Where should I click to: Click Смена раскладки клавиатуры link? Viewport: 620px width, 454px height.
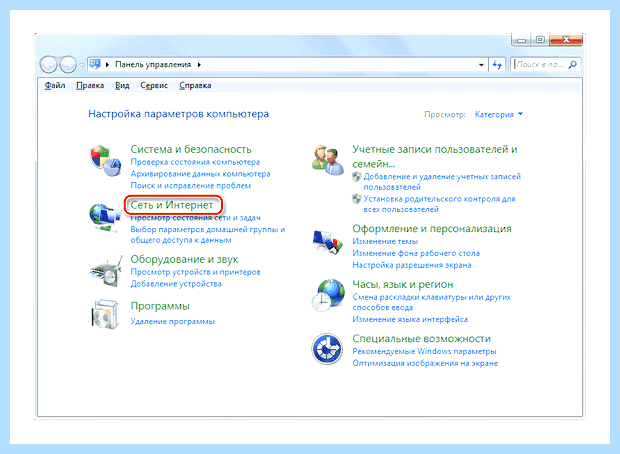coord(431,302)
